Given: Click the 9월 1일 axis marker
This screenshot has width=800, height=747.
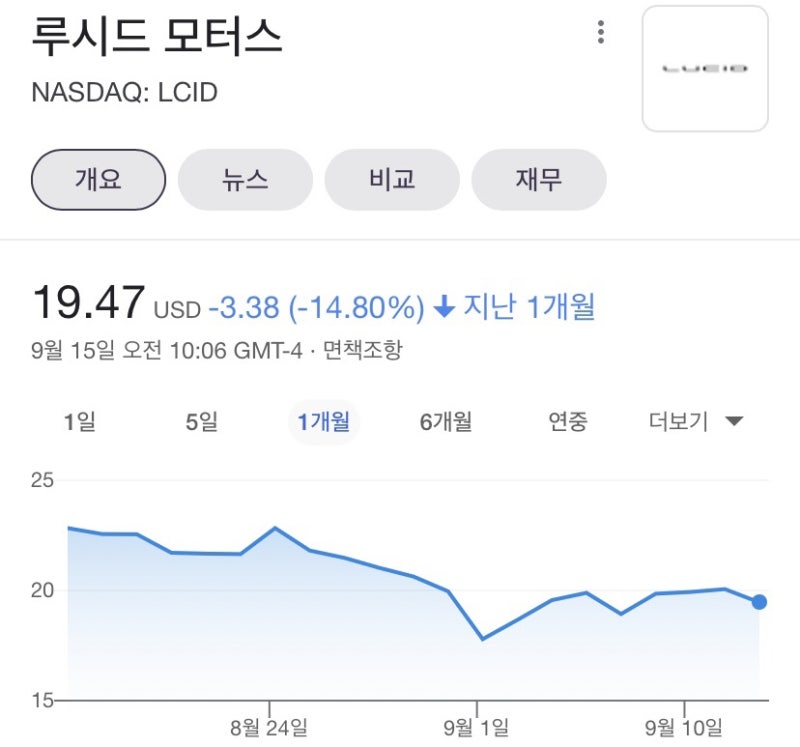Looking at the screenshot, I should tap(477, 727).
